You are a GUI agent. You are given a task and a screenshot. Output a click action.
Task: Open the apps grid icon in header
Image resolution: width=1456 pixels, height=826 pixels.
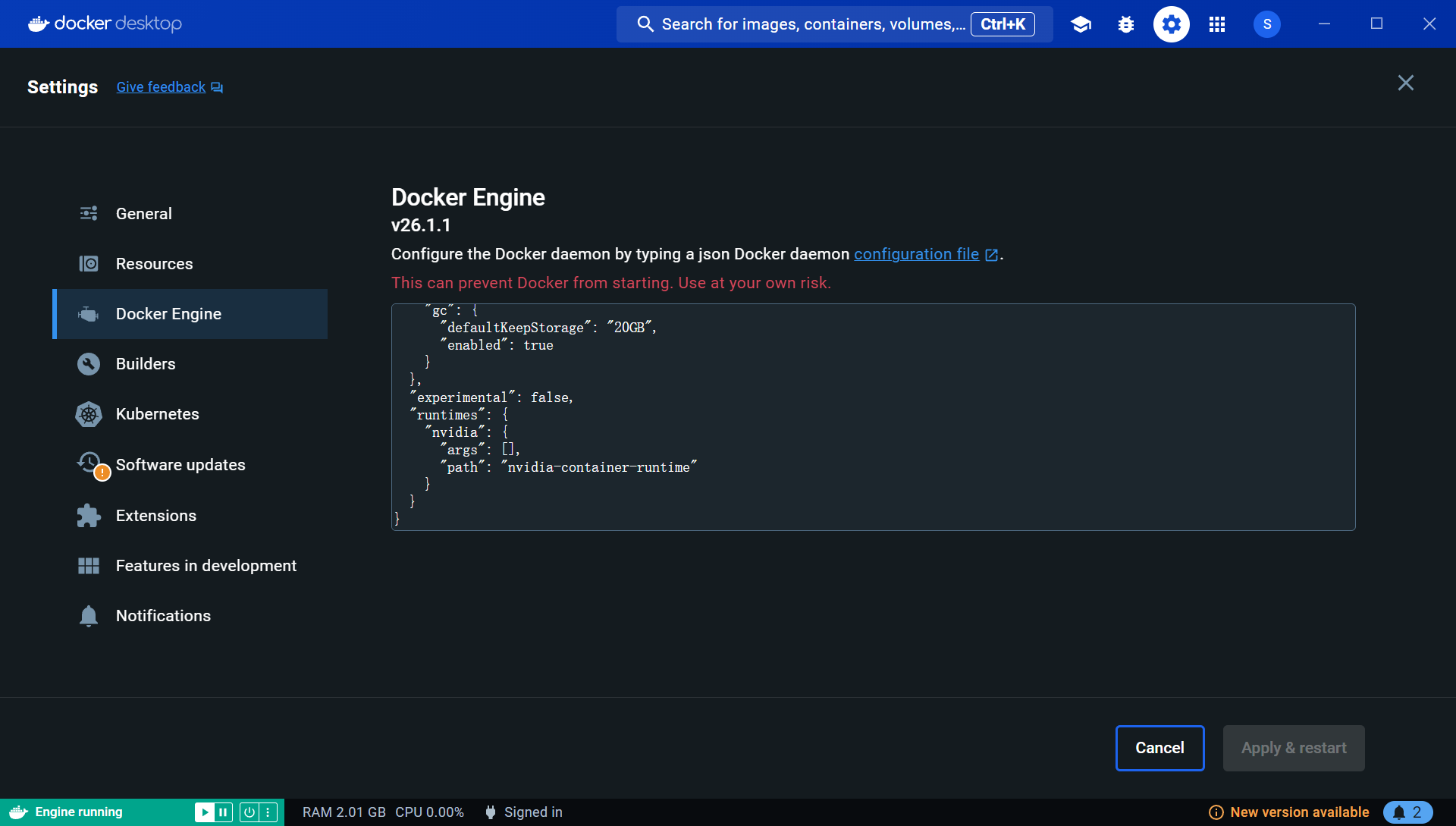[1217, 24]
